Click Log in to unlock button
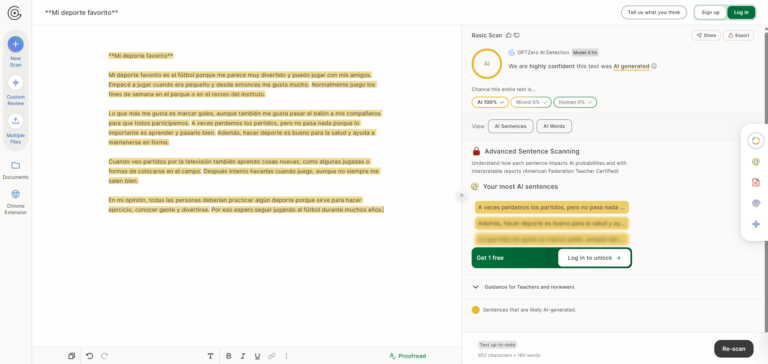The height and width of the screenshot is (364, 768). tap(594, 258)
